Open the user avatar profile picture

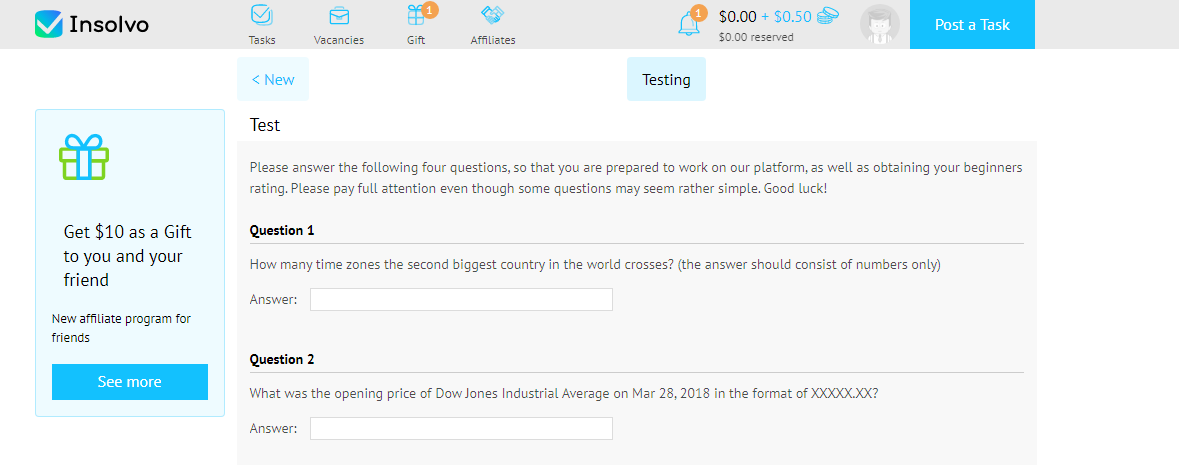[879, 25]
